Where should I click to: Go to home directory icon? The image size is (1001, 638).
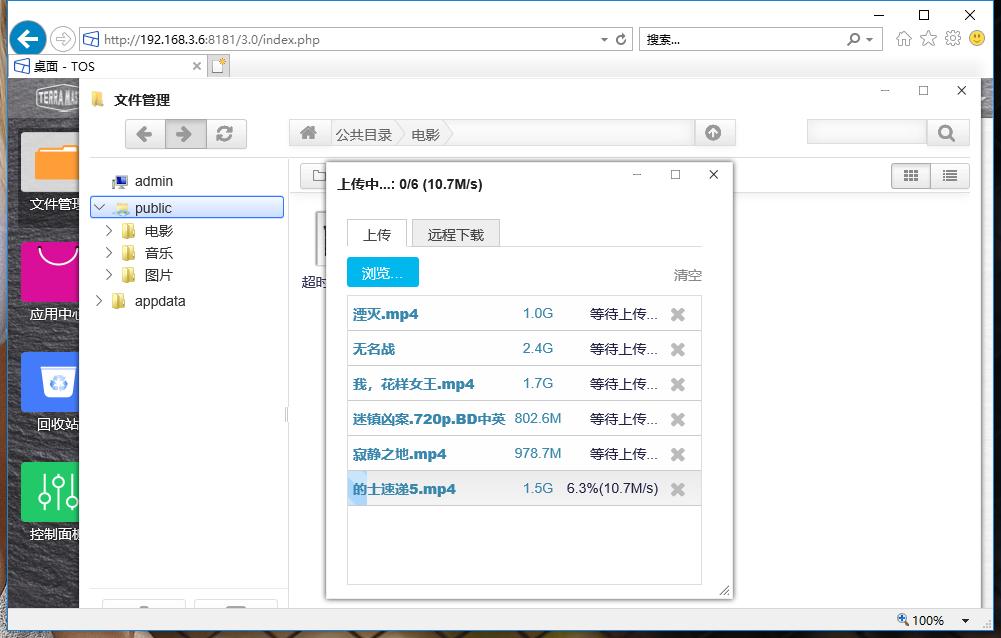tap(309, 133)
